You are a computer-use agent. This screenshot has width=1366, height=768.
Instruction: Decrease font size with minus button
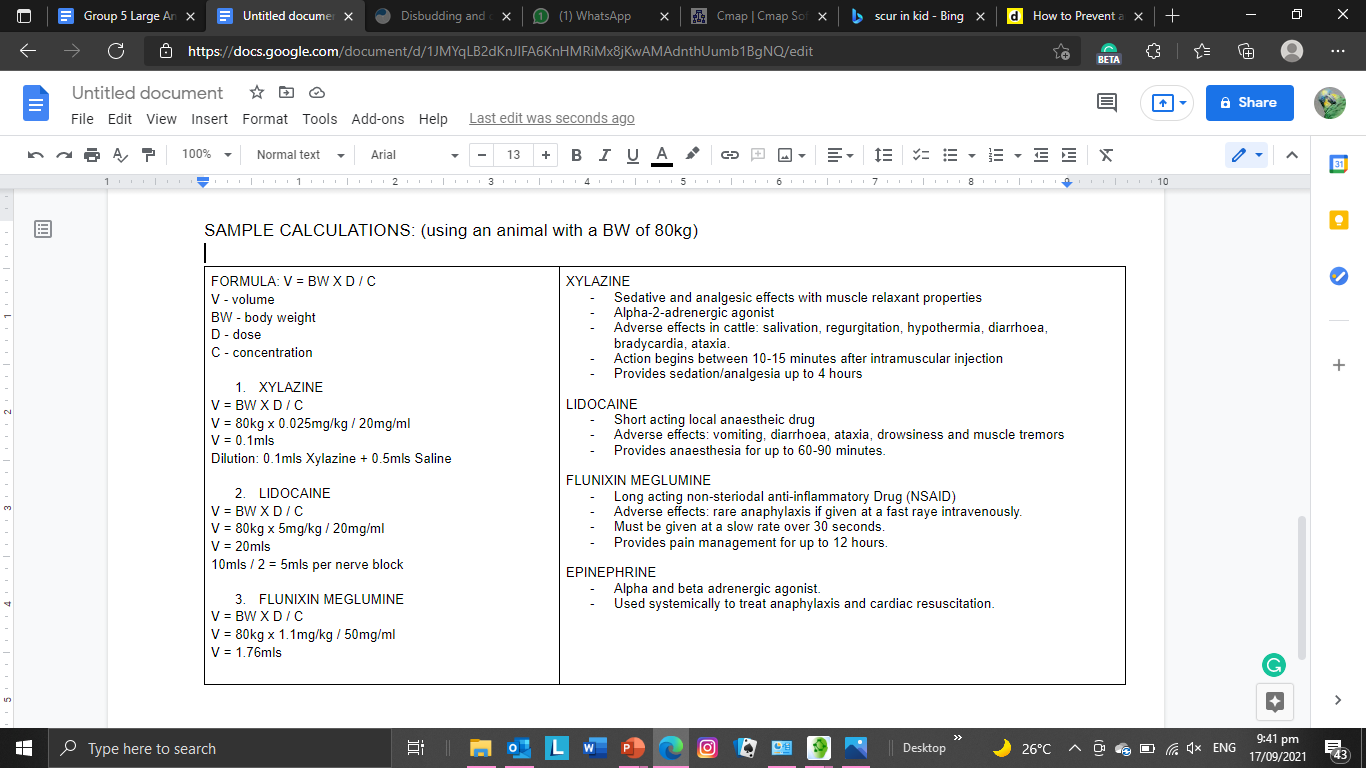(483, 155)
